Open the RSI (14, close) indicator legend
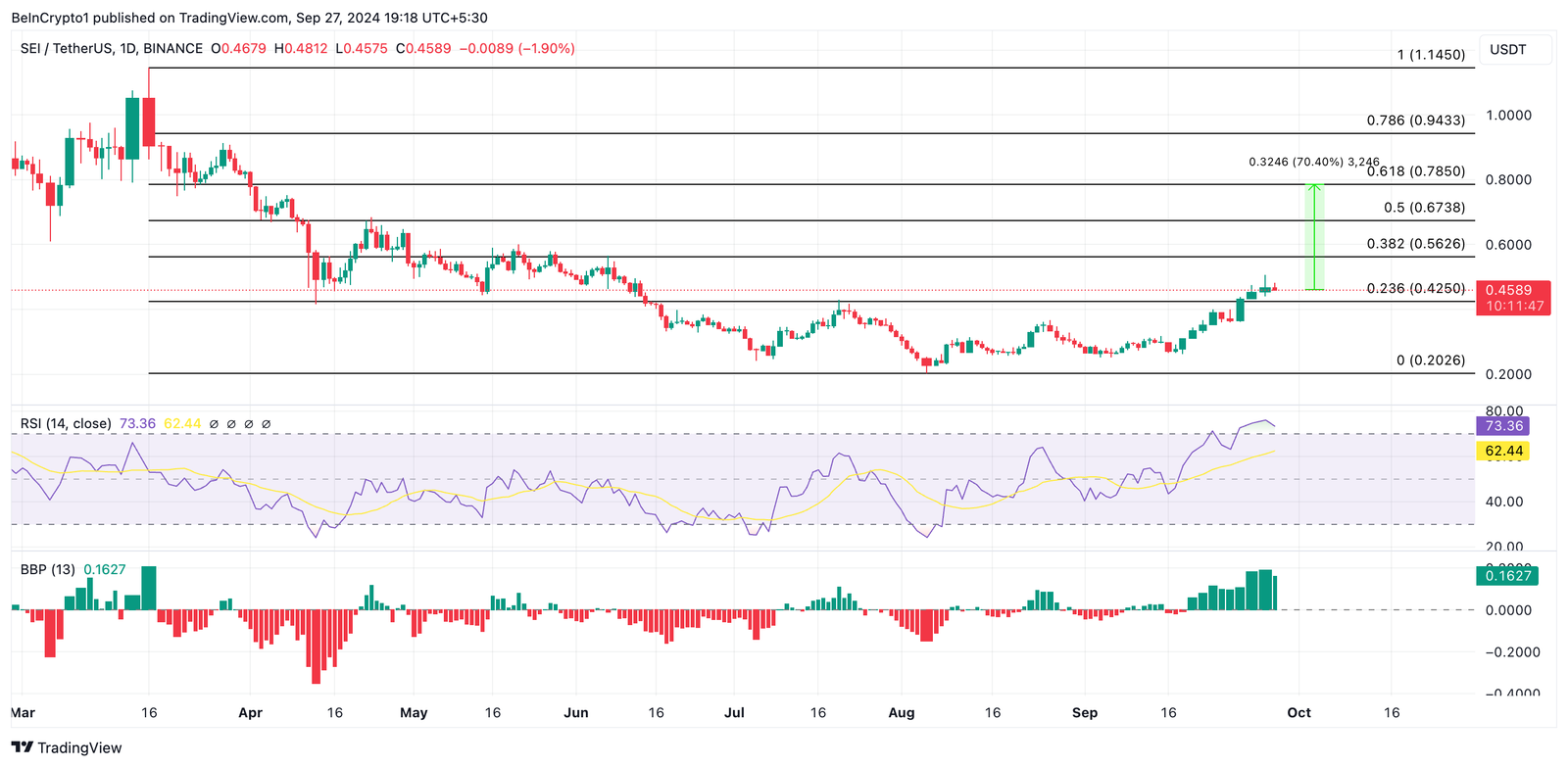The height and width of the screenshot is (767, 1568). (66, 423)
